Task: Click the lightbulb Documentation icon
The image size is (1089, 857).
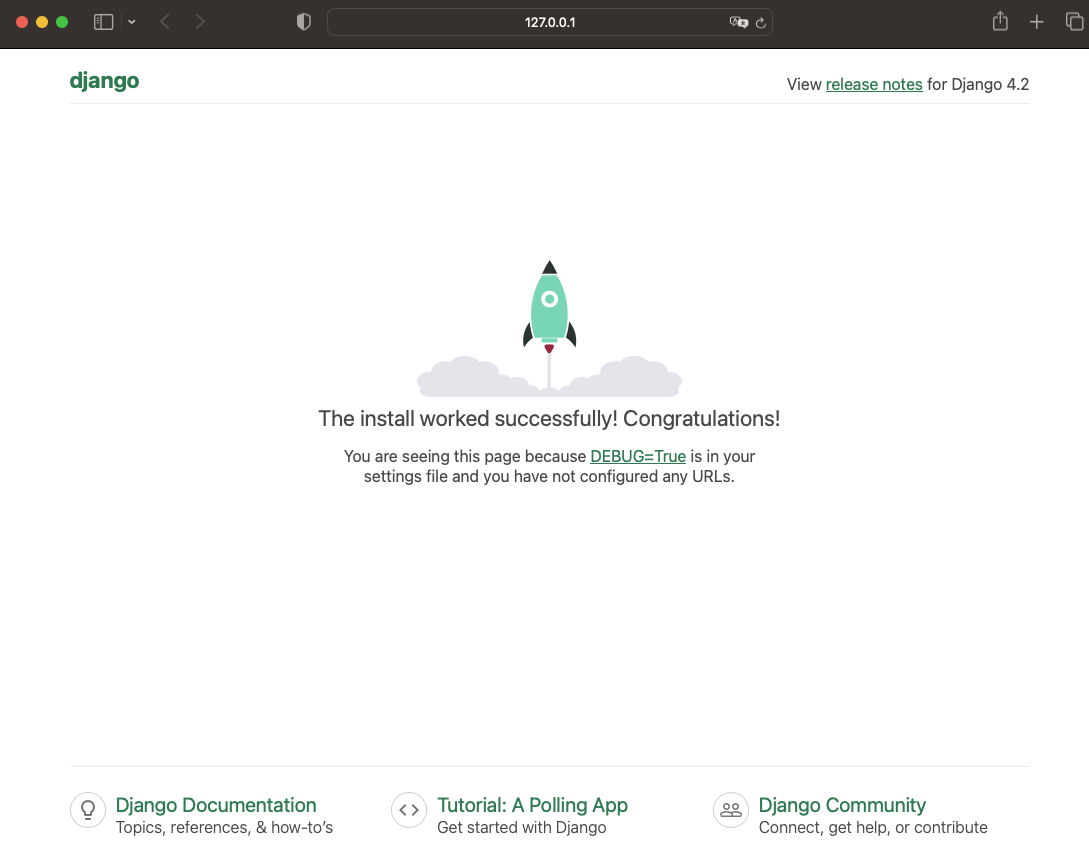Action: (x=88, y=810)
